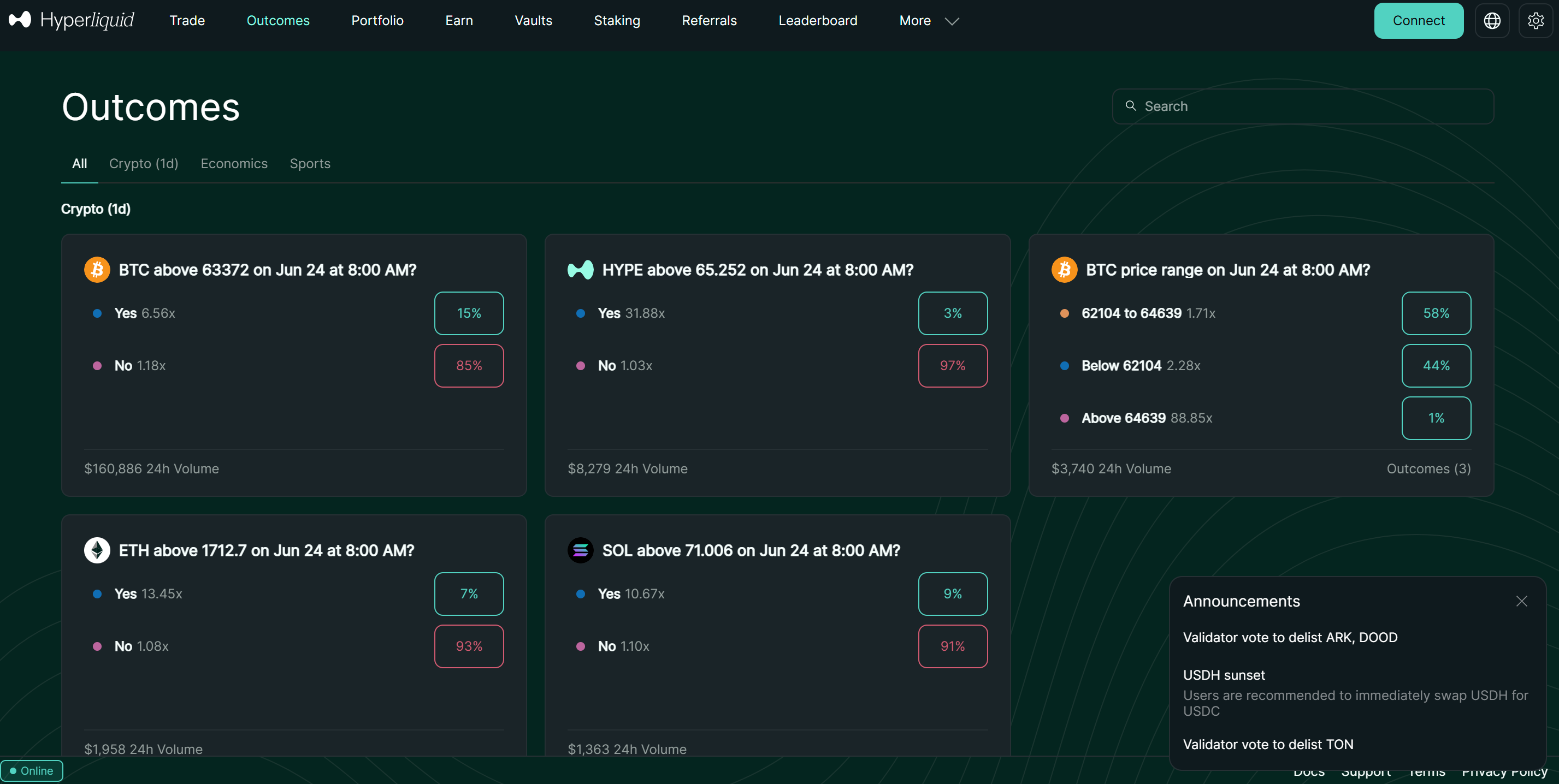The height and width of the screenshot is (784, 1559).
Task: Open the settings gear
Action: coord(1536,21)
